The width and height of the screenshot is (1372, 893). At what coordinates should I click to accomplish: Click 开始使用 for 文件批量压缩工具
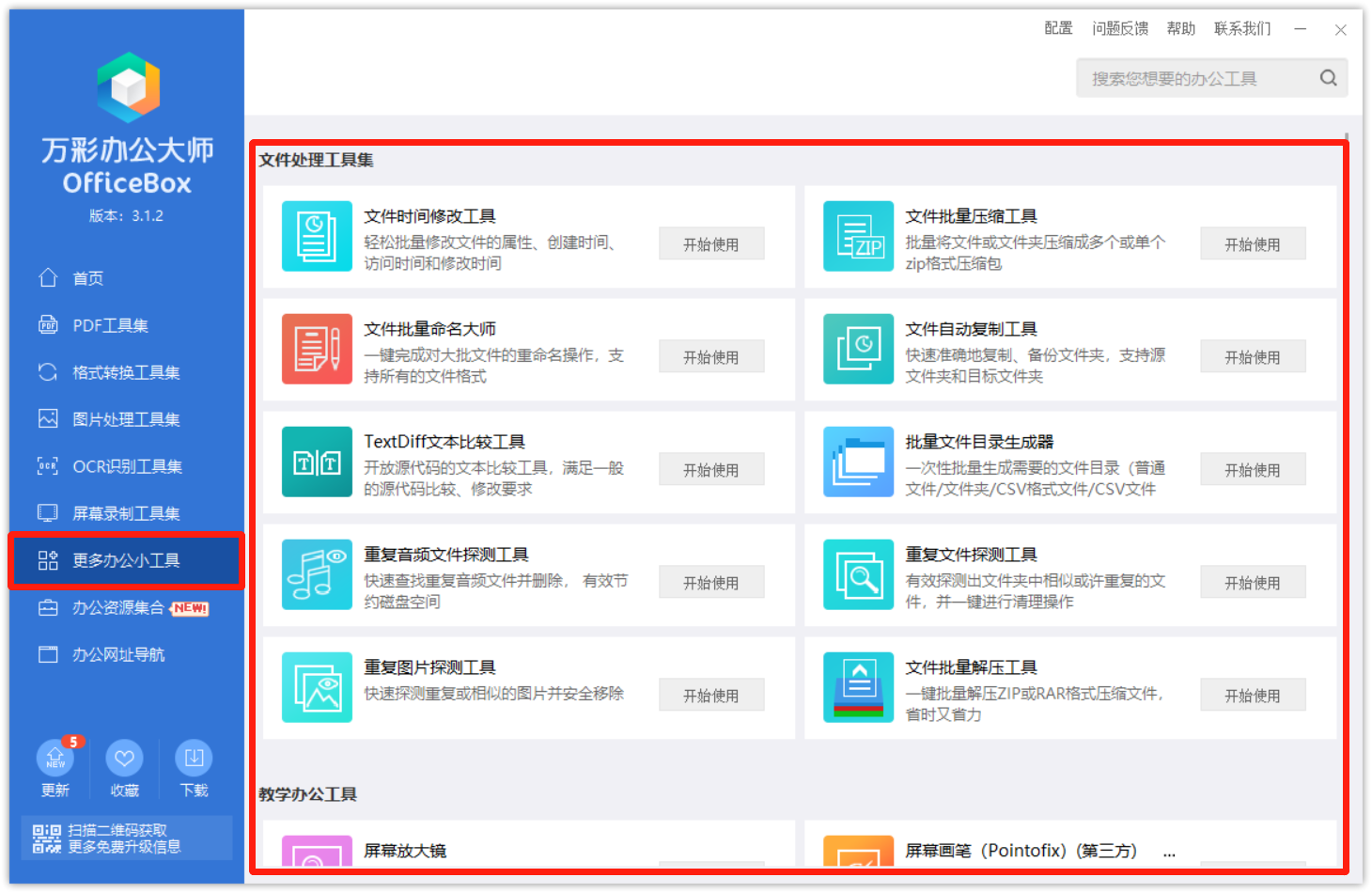point(1253,244)
